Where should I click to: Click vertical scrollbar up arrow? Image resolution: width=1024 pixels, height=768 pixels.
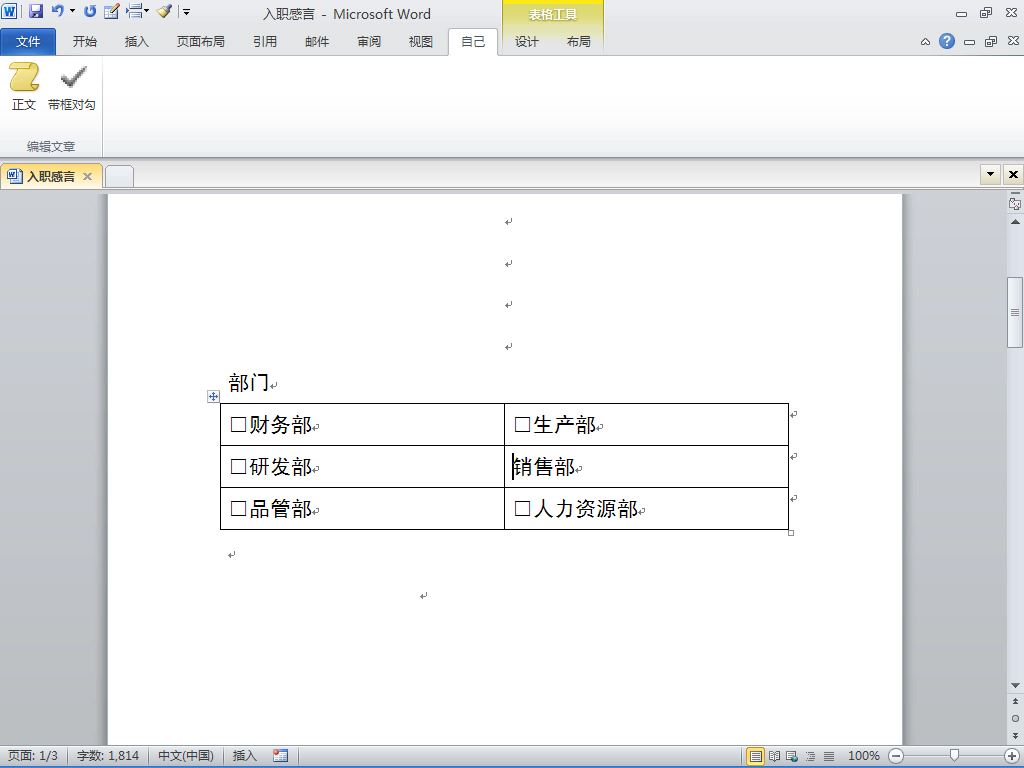click(x=1015, y=222)
